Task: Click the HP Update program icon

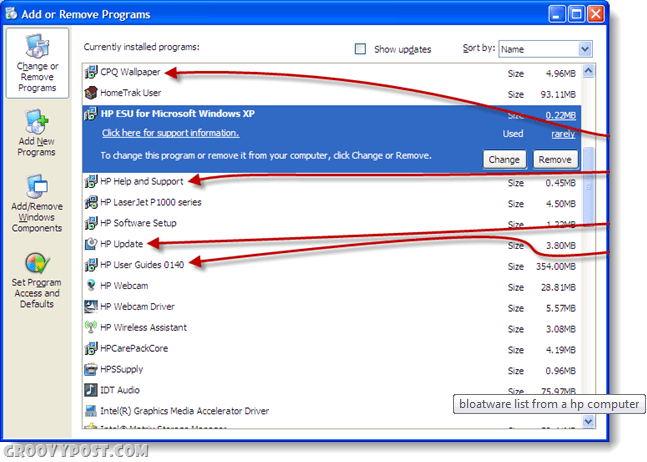Action: point(91,244)
